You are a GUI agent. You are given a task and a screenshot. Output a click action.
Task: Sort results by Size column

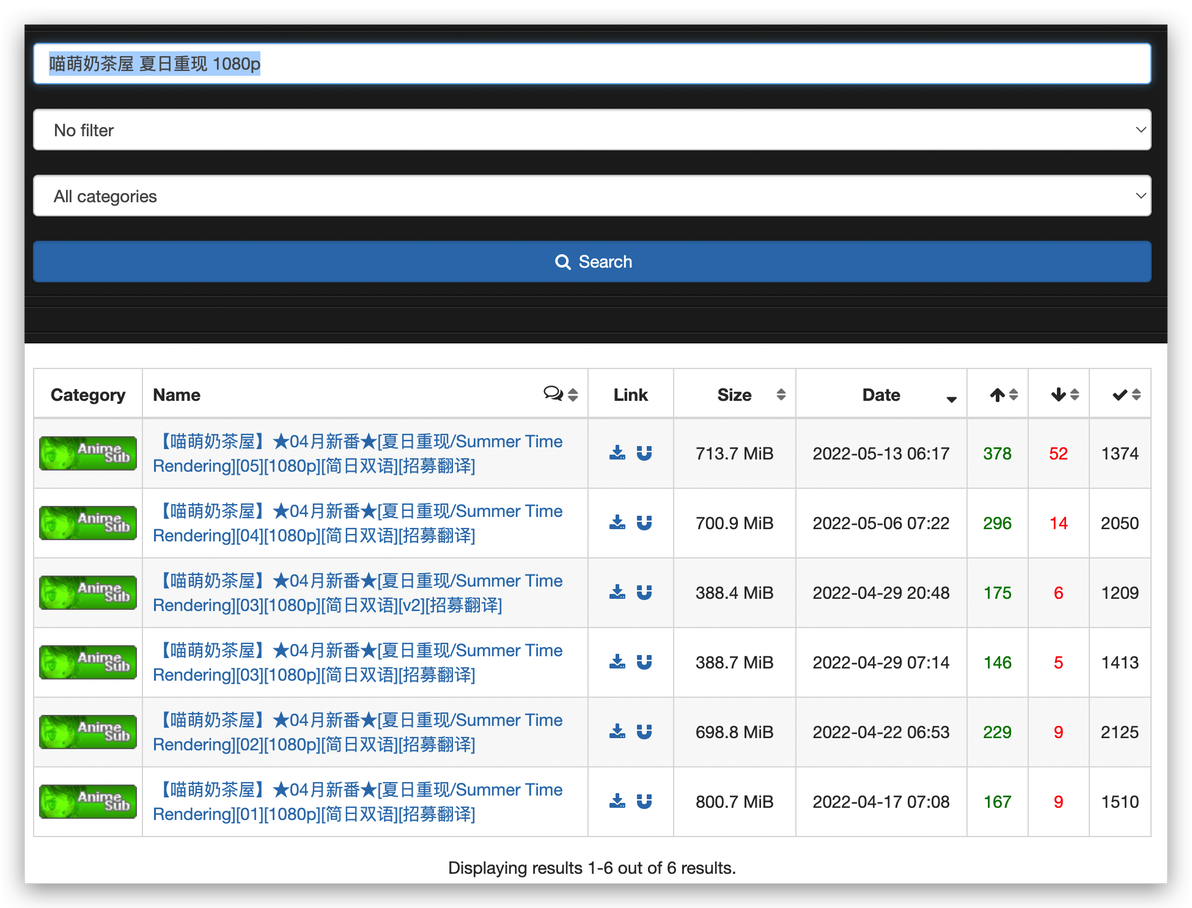click(x=734, y=394)
